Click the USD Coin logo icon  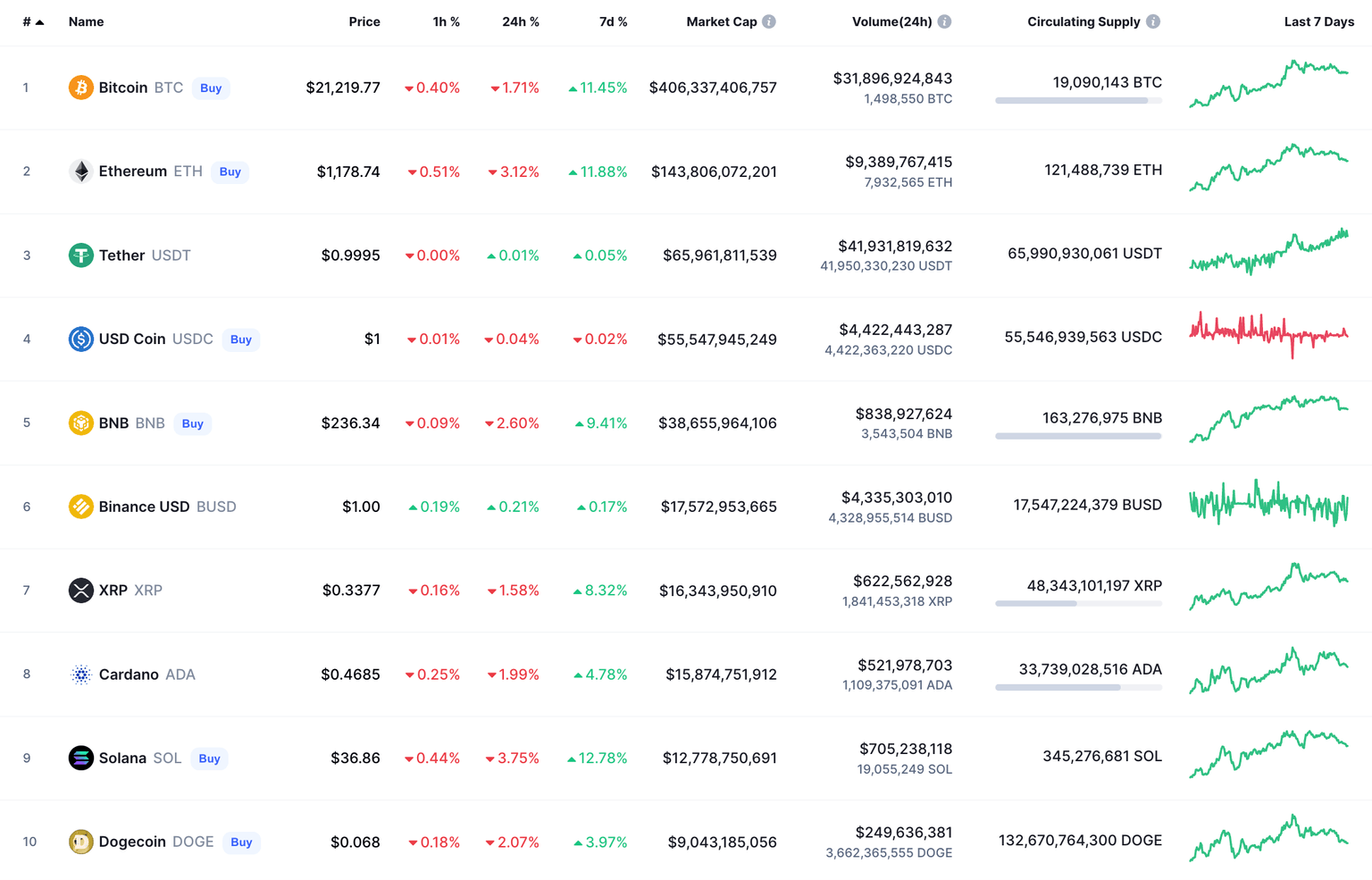80,339
